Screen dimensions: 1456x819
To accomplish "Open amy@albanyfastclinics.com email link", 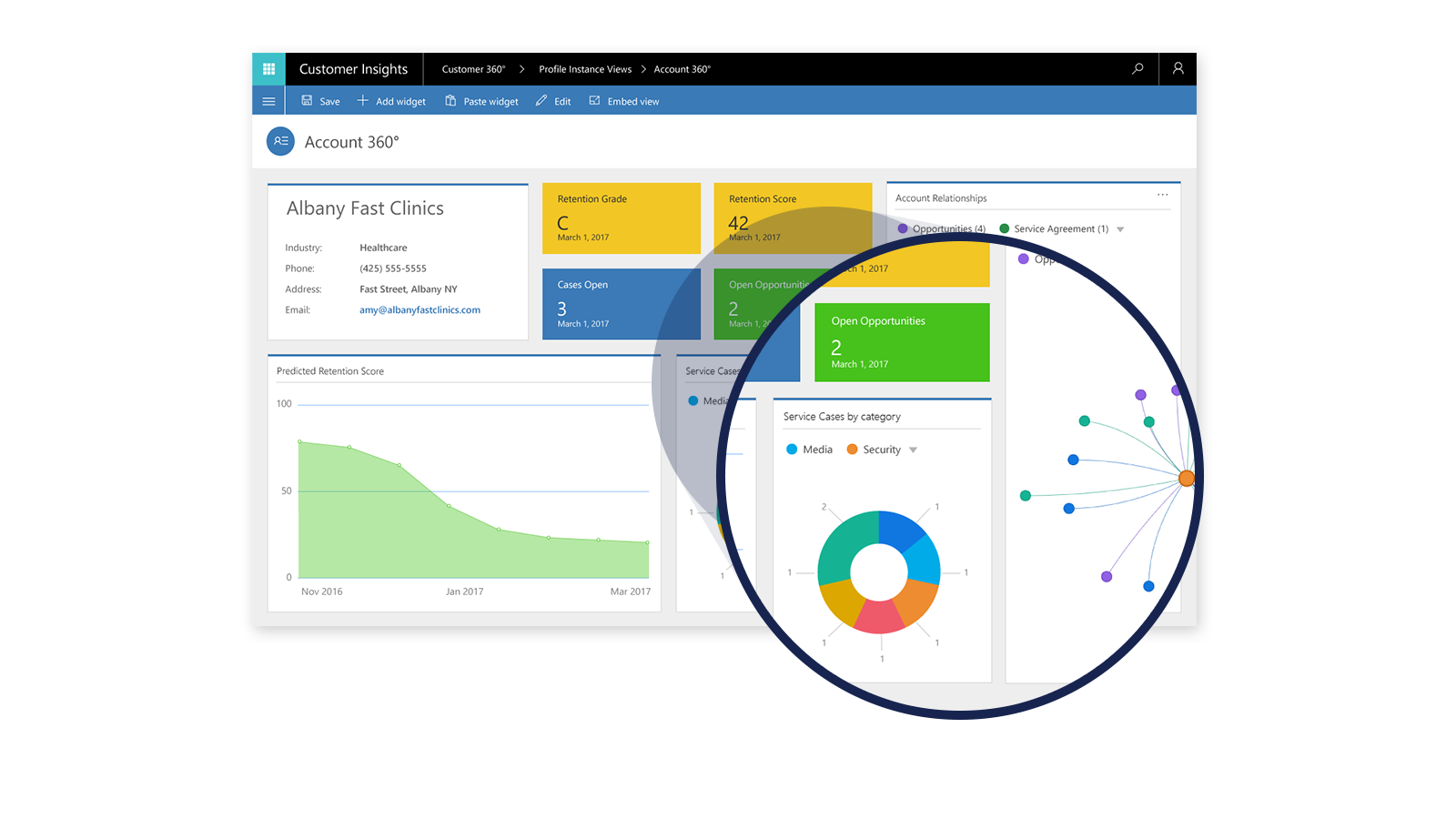I will pyautogui.click(x=420, y=310).
